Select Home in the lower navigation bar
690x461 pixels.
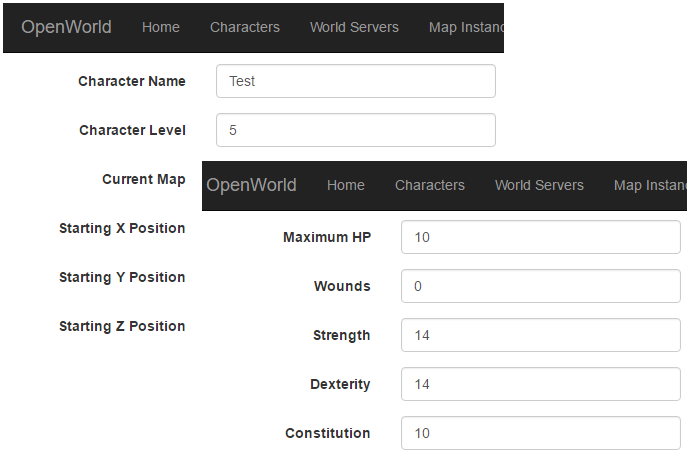click(345, 185)
